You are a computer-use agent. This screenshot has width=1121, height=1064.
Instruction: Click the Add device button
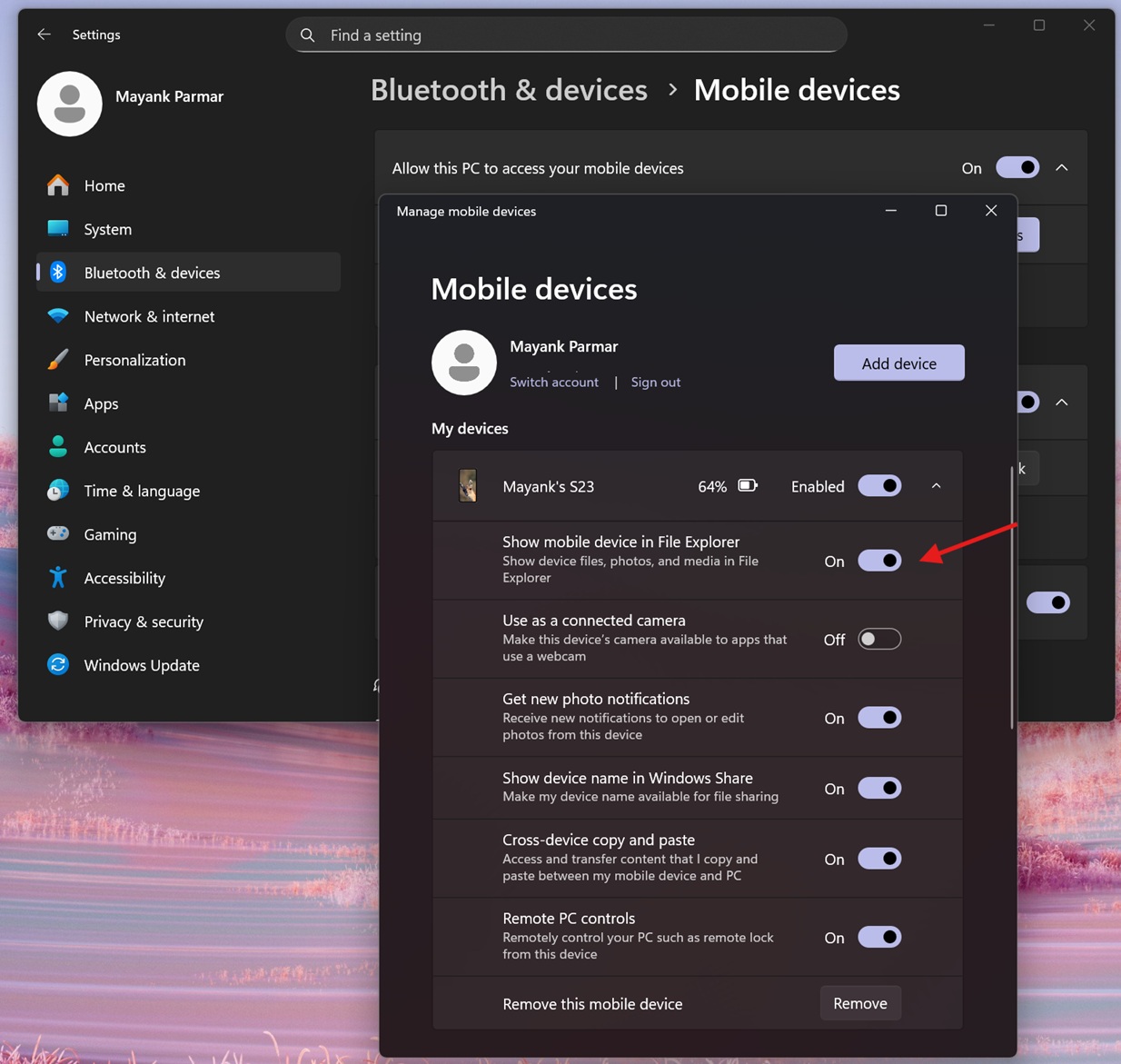point(898,363)
